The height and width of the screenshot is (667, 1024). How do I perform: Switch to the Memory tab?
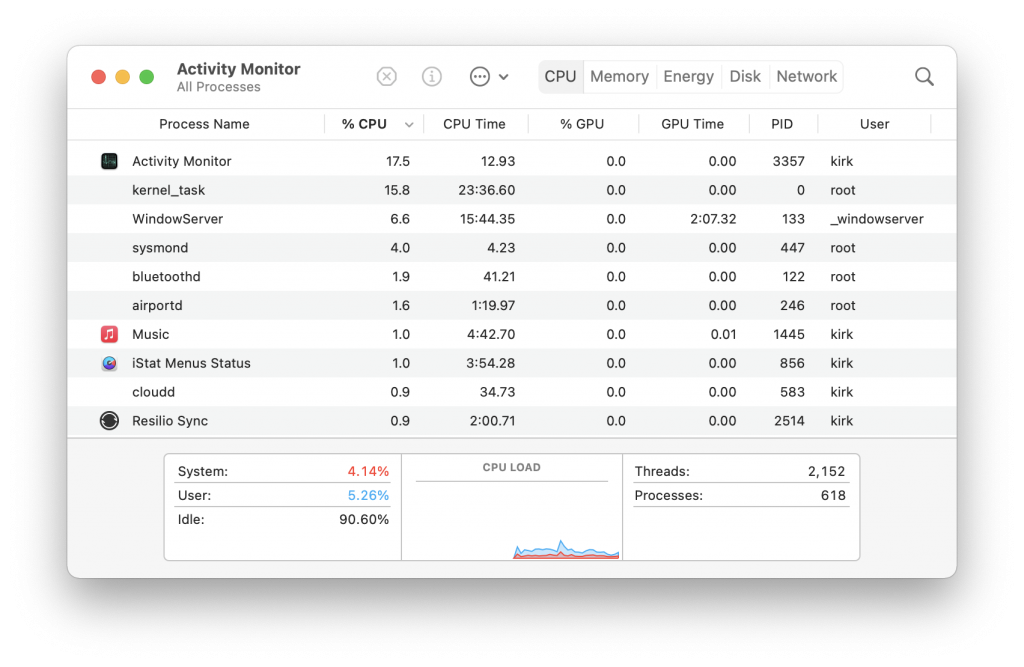(619, 76)
